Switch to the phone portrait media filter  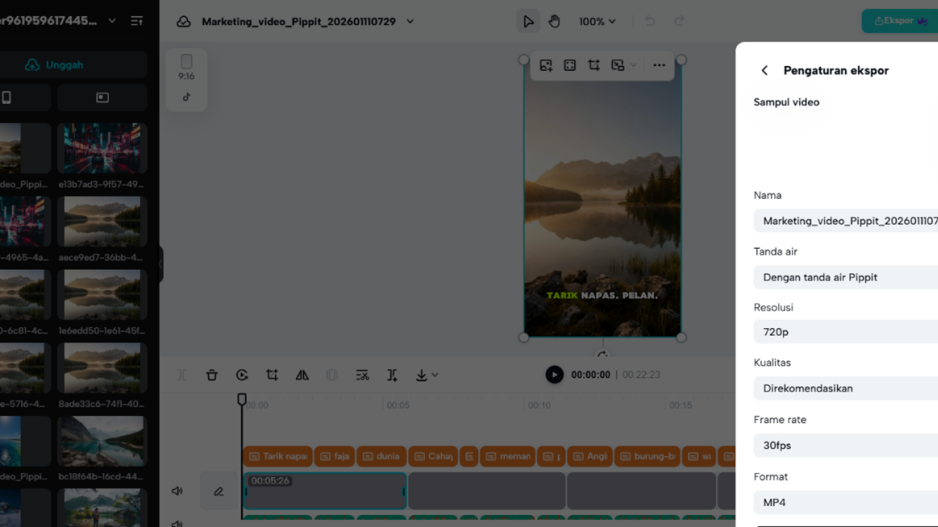coord(8,98)
